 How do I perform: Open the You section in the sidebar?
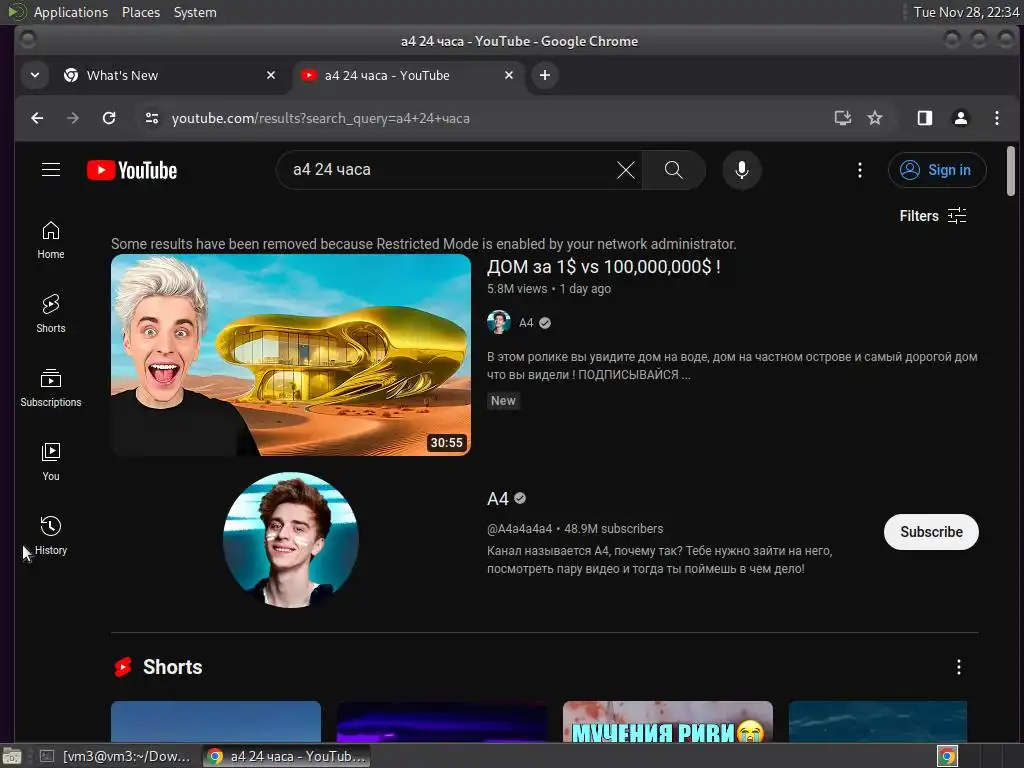click(x=51, y=462)
